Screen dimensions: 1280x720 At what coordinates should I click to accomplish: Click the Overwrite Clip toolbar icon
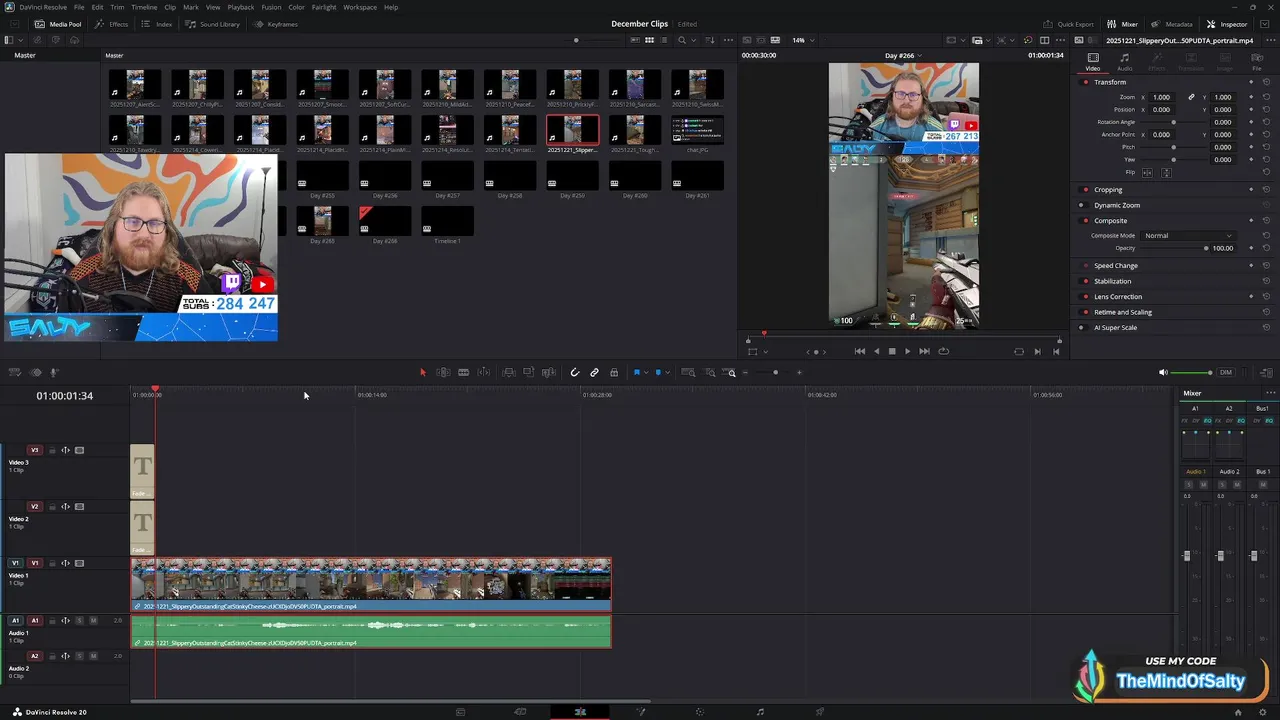pos(529,372)
